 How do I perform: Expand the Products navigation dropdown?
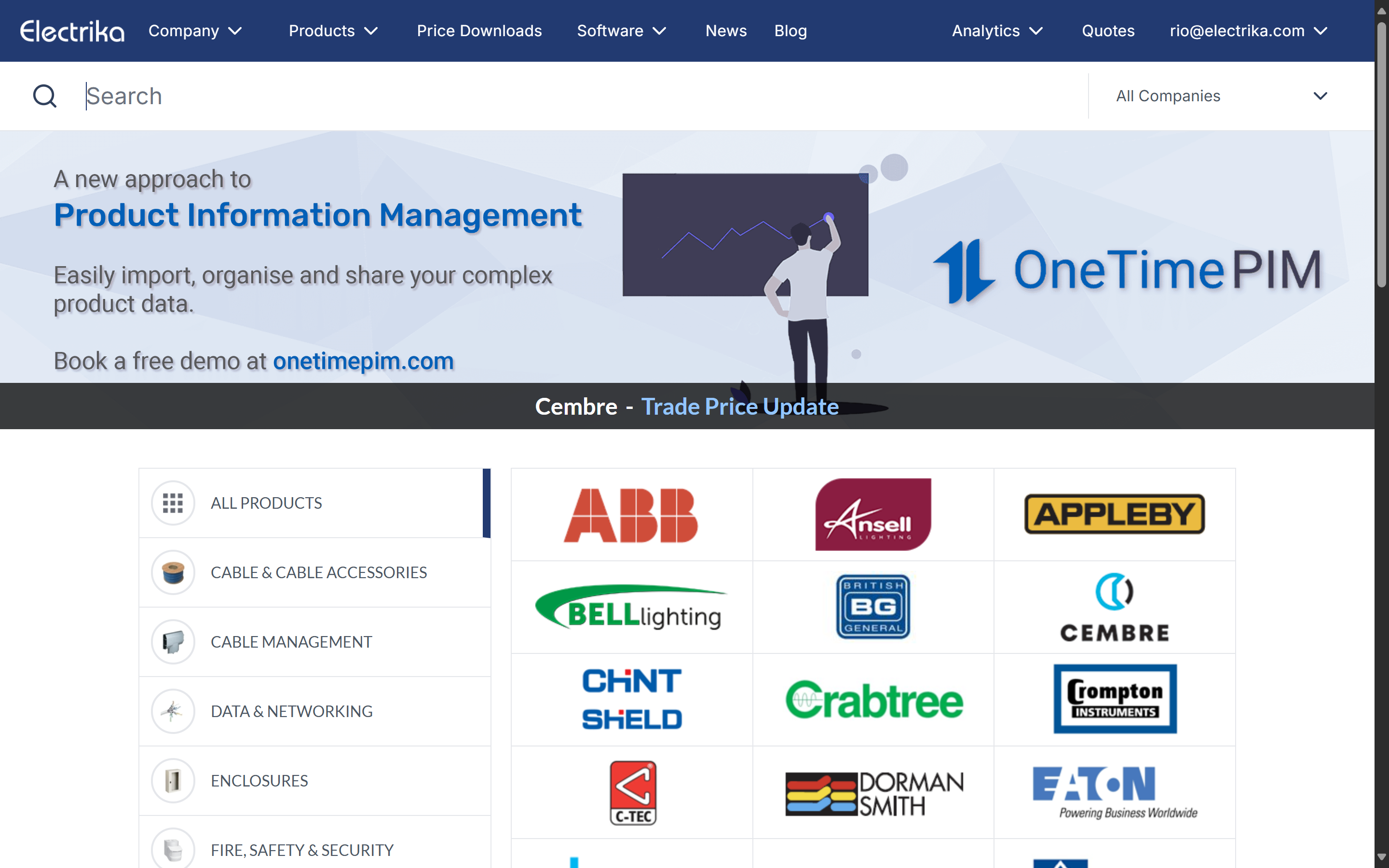click(333, 31)
